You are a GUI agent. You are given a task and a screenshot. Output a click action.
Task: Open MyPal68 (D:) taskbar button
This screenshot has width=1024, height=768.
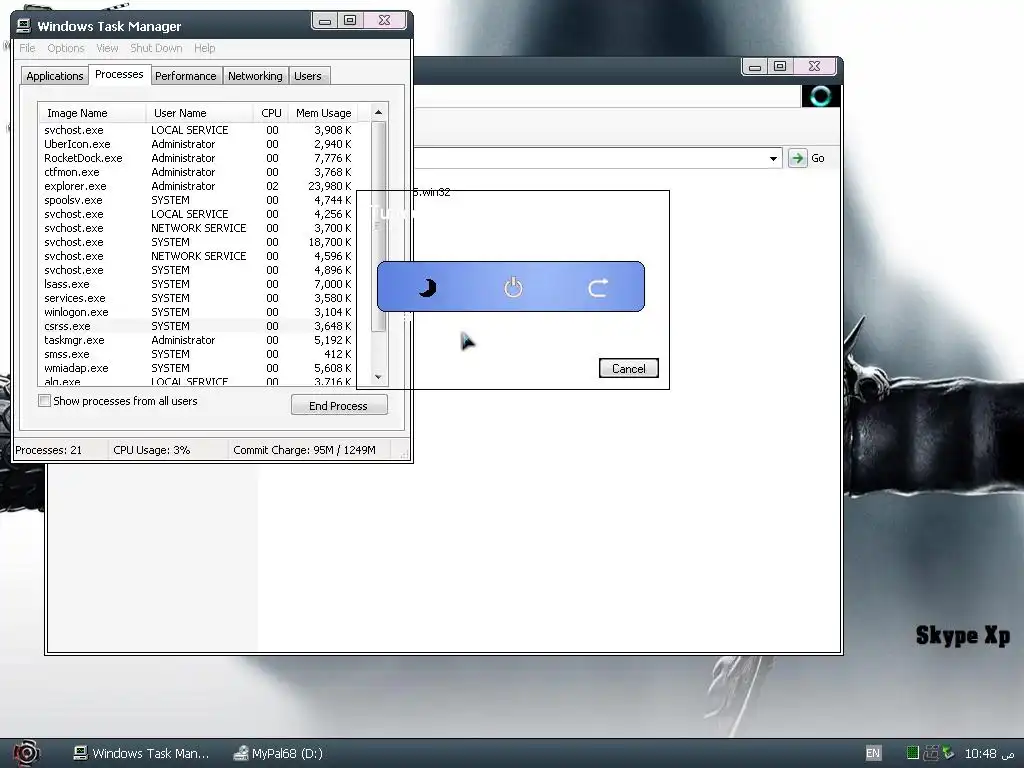(278, 753)
